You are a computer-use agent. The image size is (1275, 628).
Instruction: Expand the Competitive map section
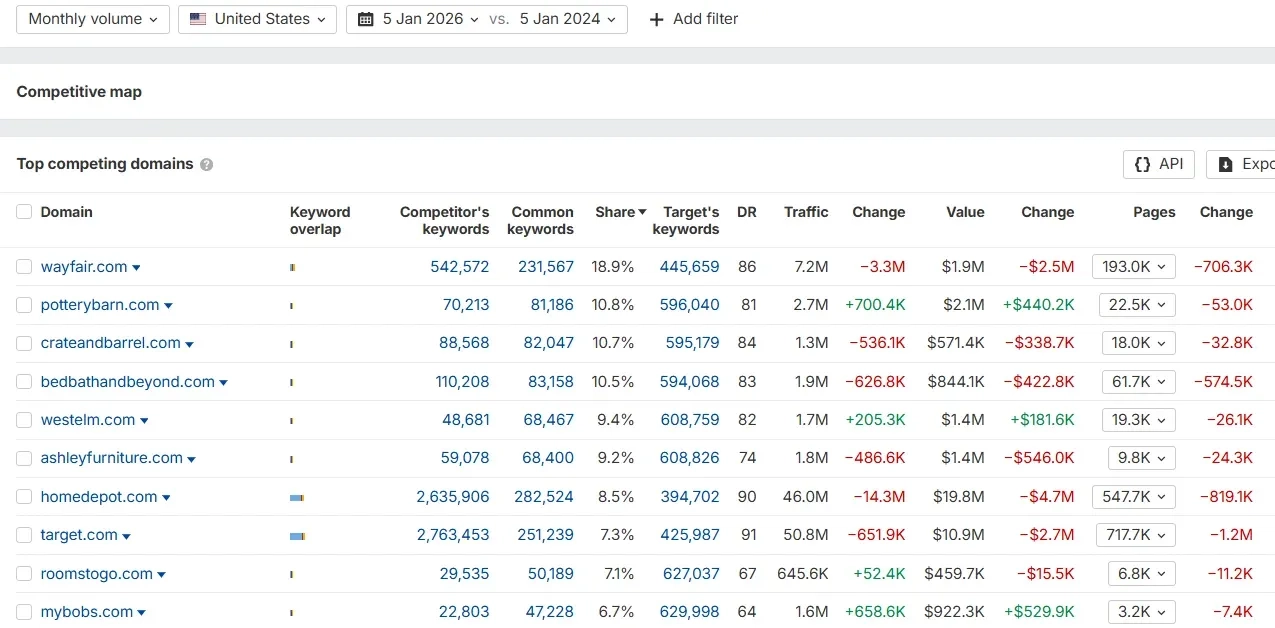tap(79, 92)
